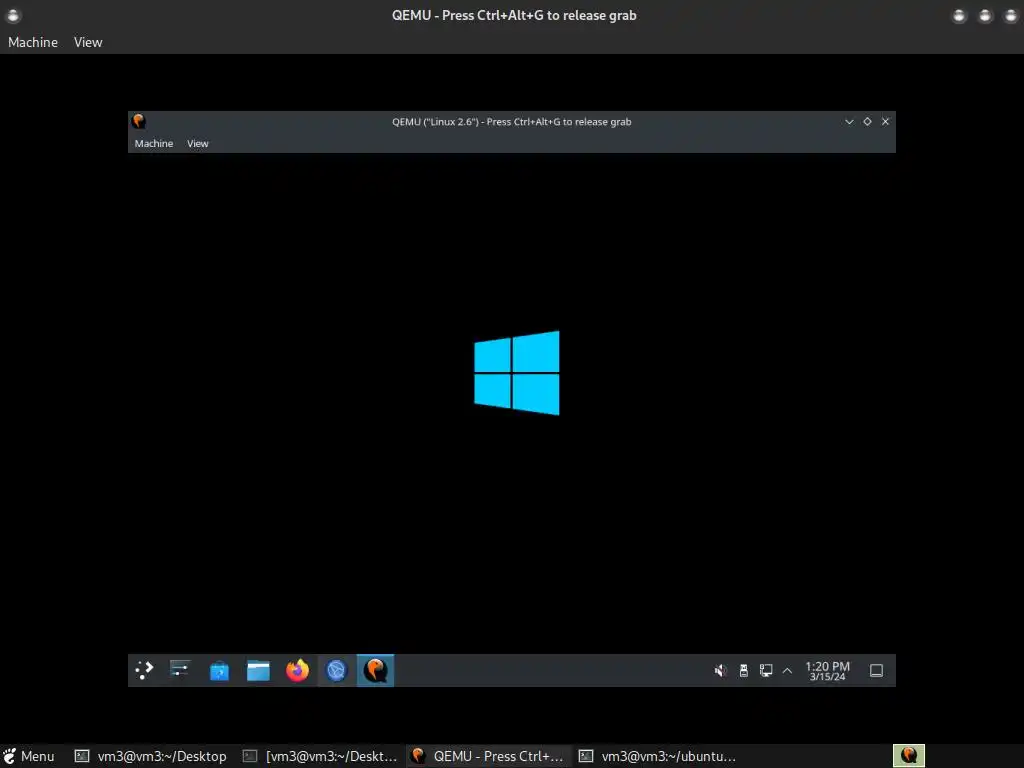This screenshot has width=1024, height=768.
Task: Select QEMU - Press Ctrl+... taskbar entry
Action: click(x=488, y=756)
